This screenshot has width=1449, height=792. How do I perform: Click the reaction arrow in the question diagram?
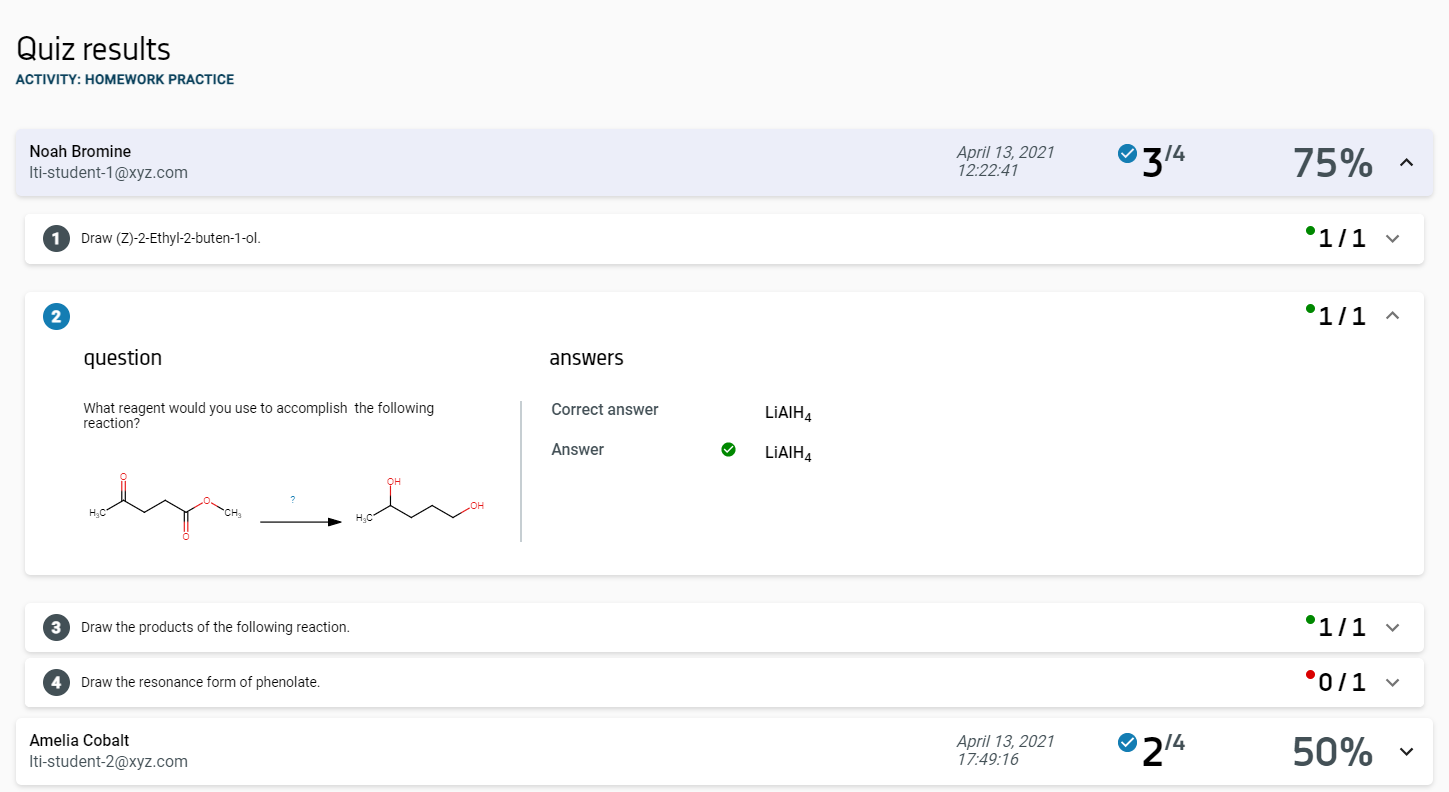(x=300, y=521)
